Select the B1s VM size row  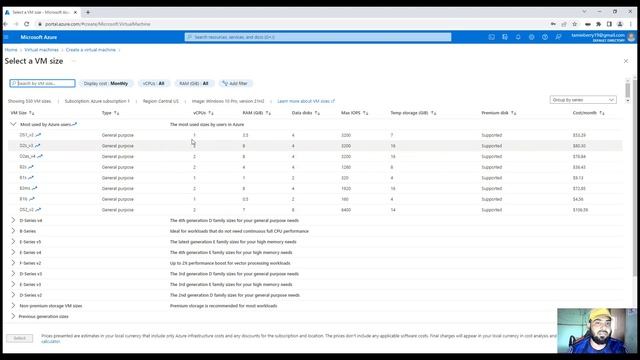coord(315,178)
